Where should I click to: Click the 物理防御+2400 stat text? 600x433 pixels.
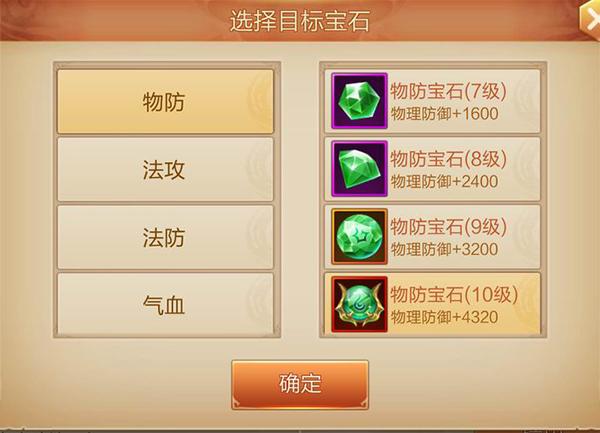tap(444, 182)
